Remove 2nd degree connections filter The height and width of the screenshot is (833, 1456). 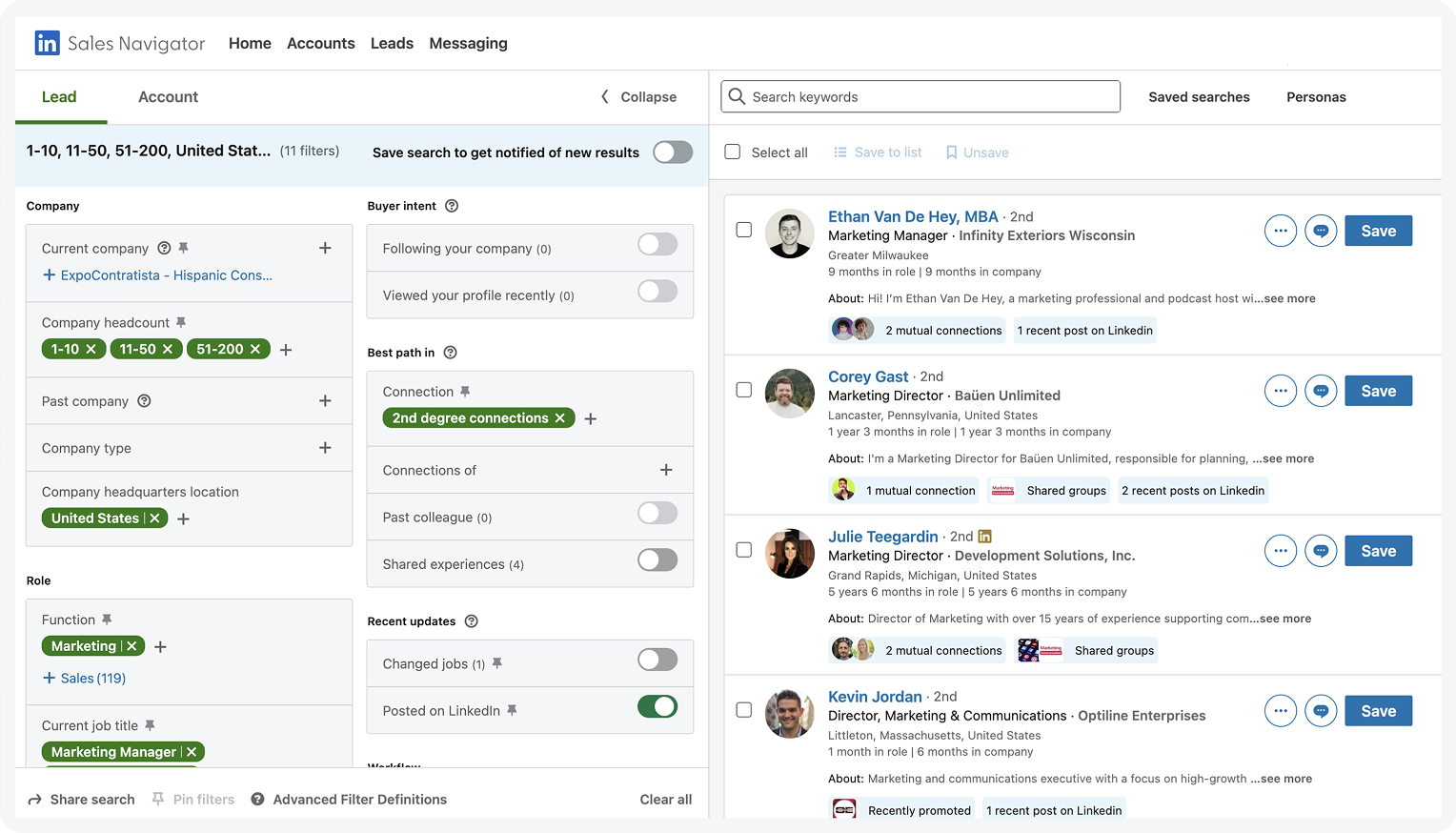(x=560, y=418)
